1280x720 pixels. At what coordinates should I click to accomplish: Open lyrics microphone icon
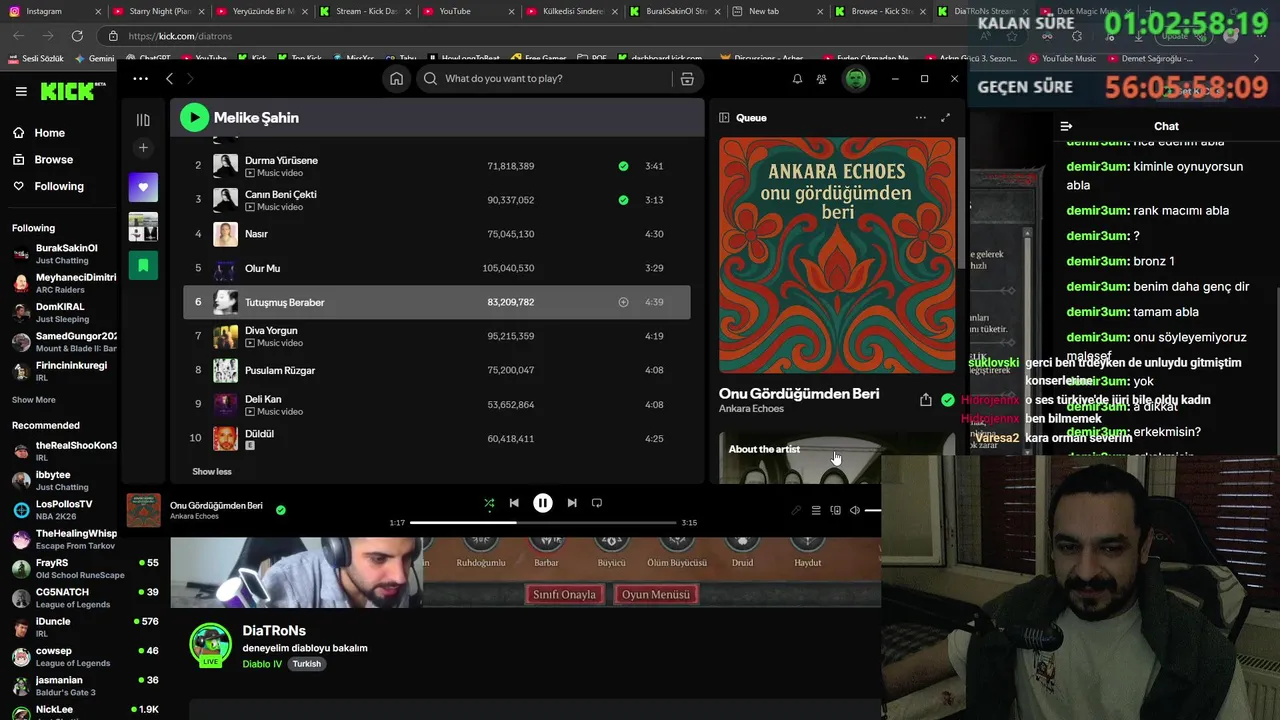pyautogui.click(x=796, y=511)
